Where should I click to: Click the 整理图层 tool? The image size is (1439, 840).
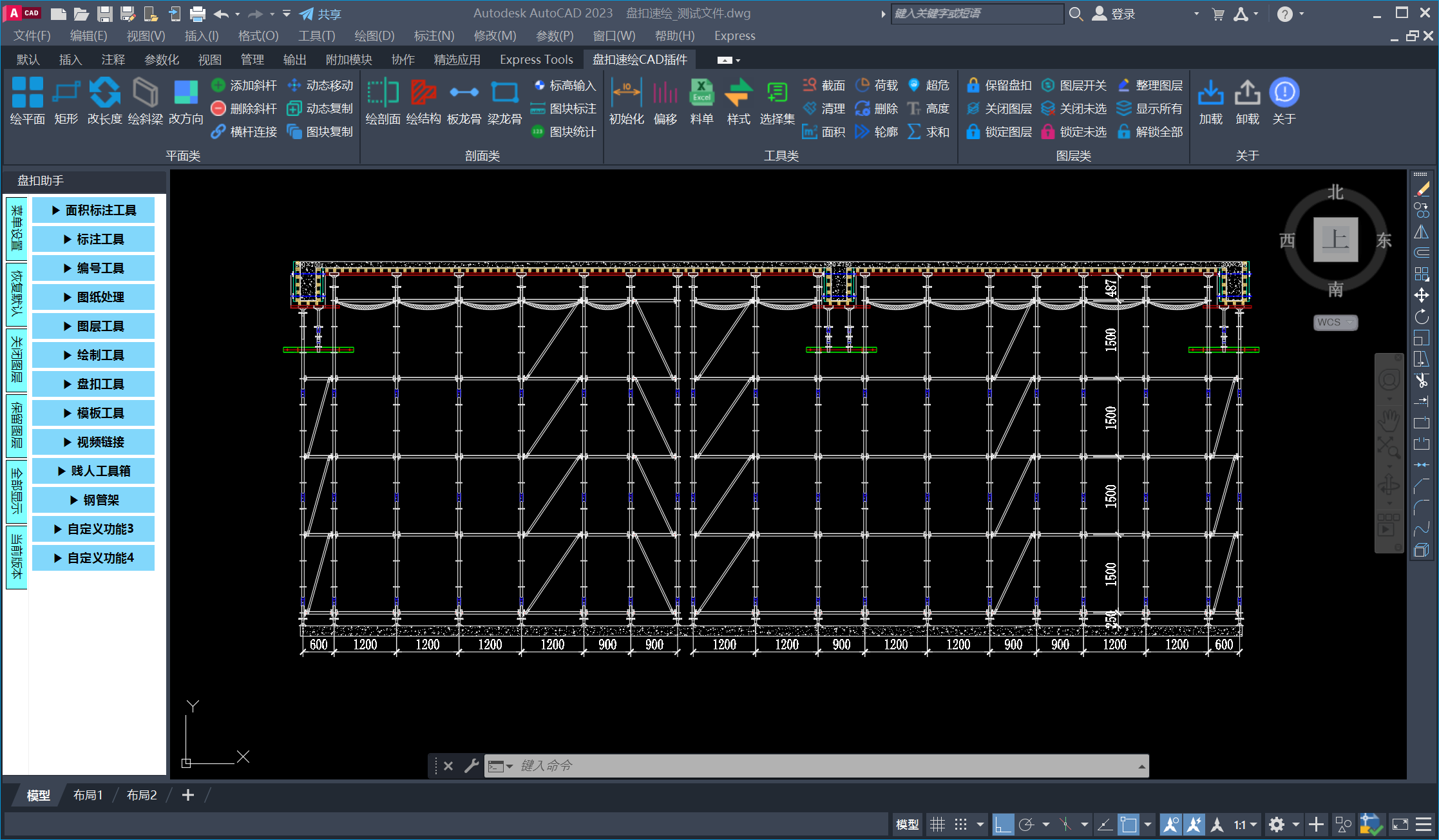pos(1150,85)
